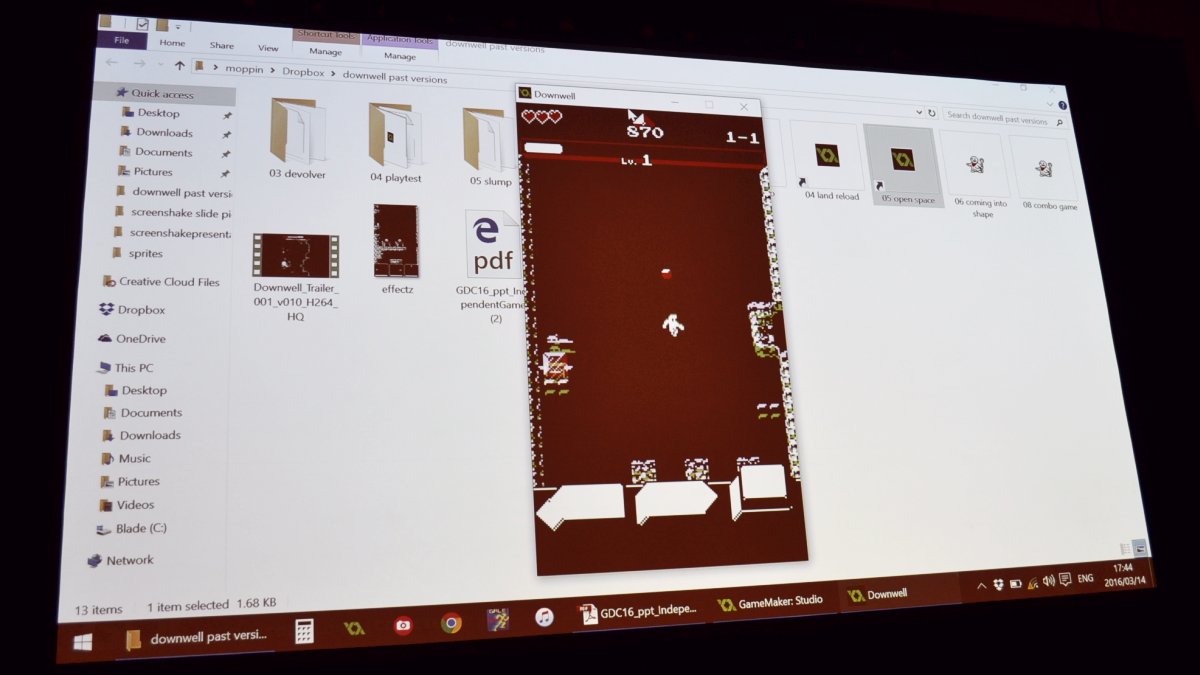
Task: Switch to the Downwell taskbar item
Action: [x=888, y=594]
